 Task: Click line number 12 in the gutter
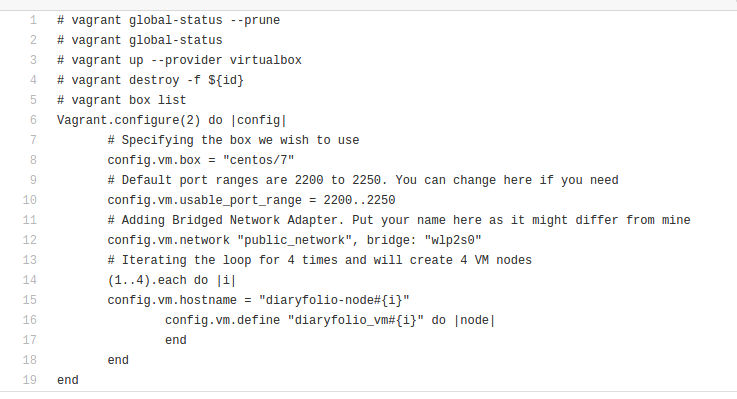pyautogui.click(x=30, y=240)
